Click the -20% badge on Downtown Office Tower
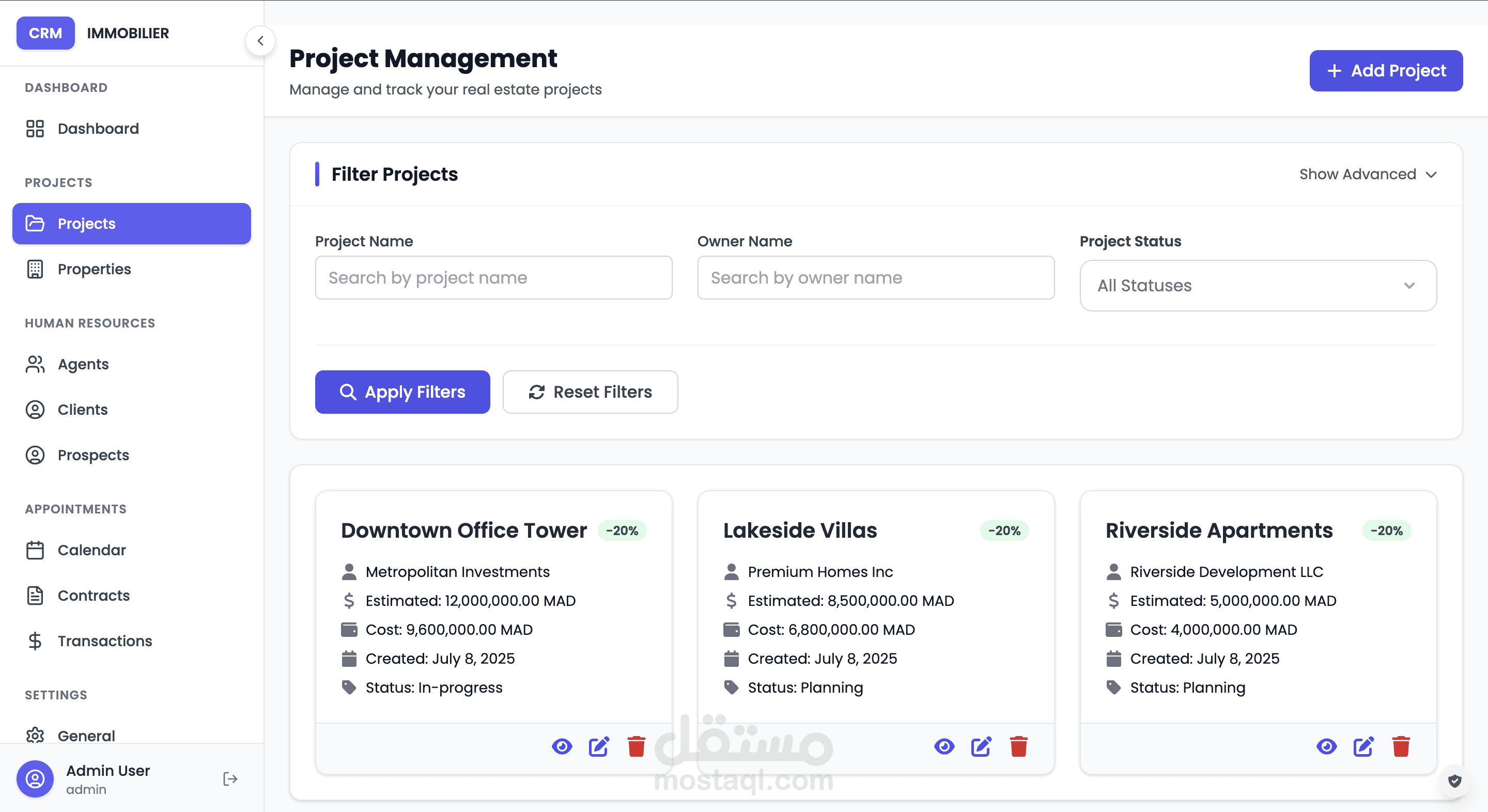 (x=622, y=530)
